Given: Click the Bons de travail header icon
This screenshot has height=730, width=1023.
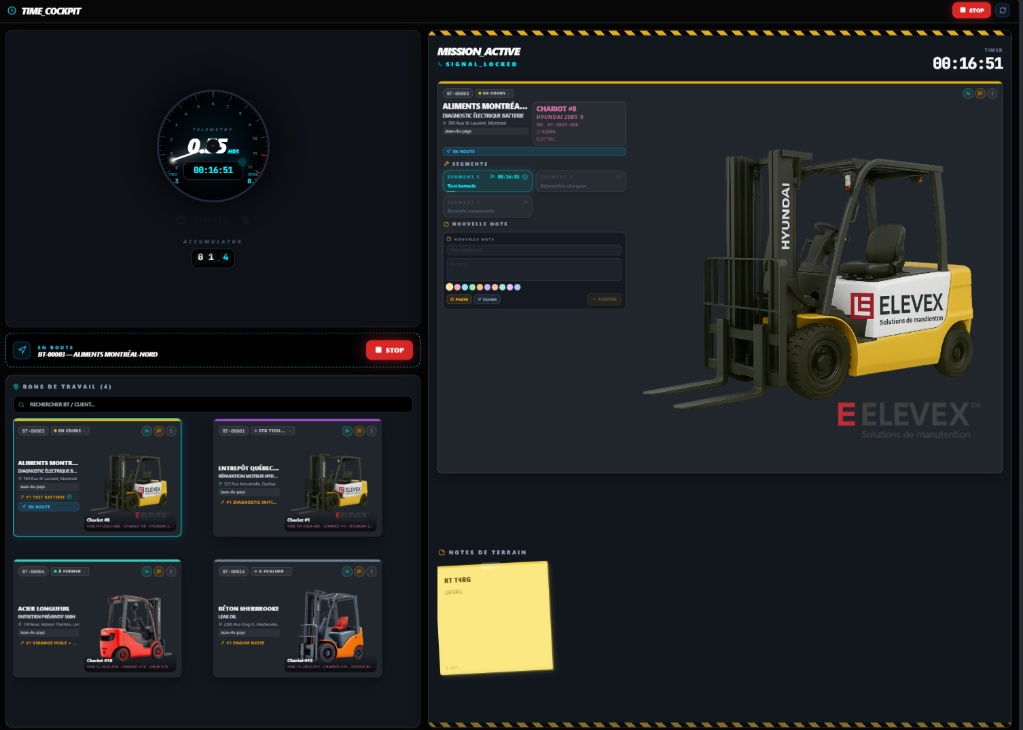Looking at the screenshot, I should [x=16, y=387].
